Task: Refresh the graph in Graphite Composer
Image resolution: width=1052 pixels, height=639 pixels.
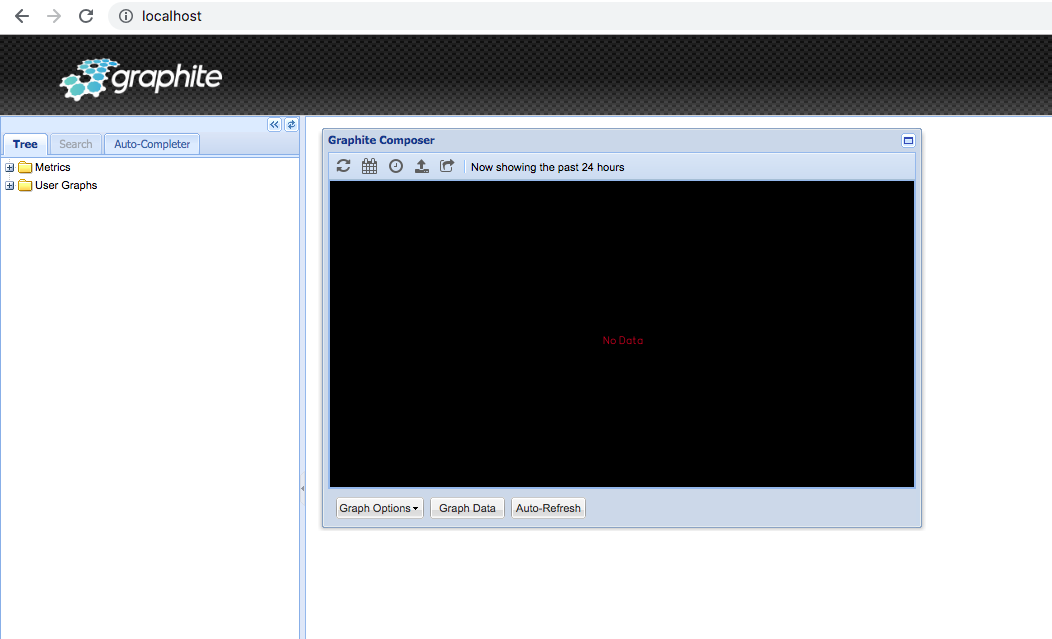Action: point(344,166)
